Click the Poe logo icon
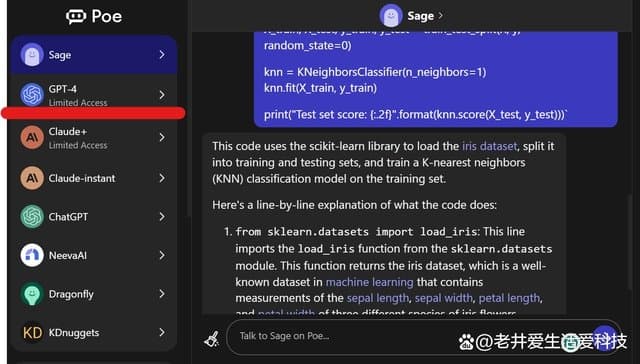This screenshot has height=364, width=640. click(x=76, y=16)
